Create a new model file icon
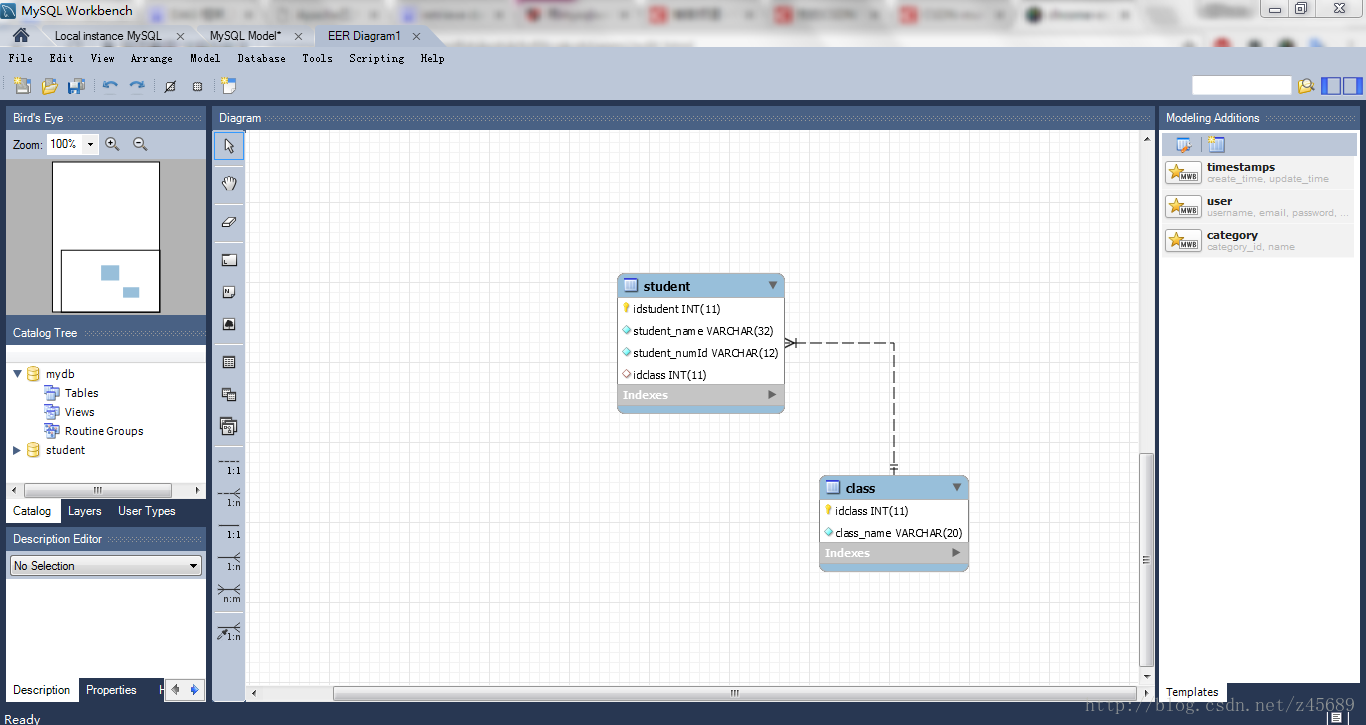The width and height of the screenshot is (1366, 725). (22, 86)
